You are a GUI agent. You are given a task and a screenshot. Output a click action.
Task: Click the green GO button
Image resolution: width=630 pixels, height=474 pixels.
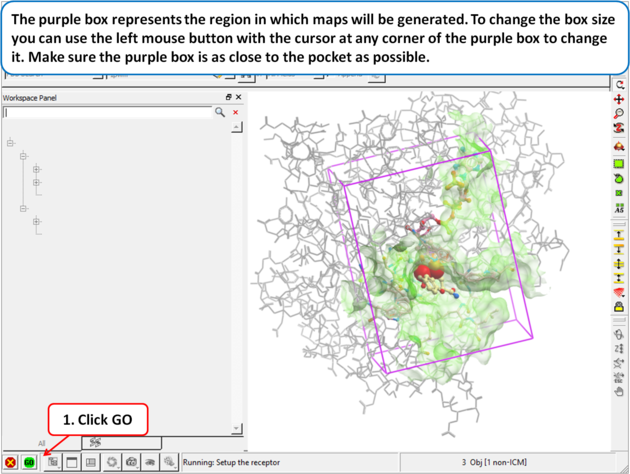coord(30,463)
